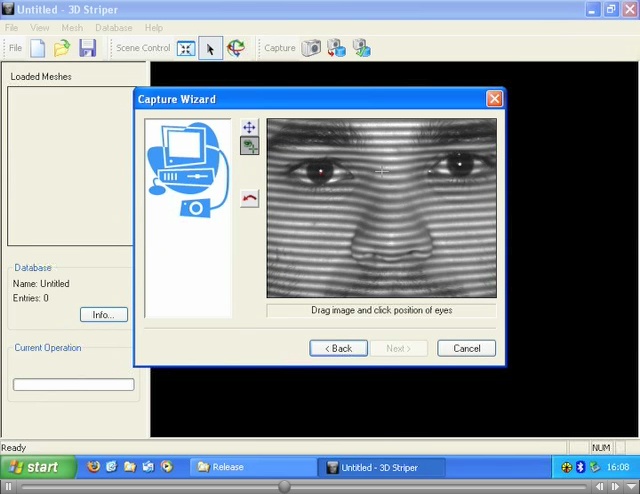The height and width of the screenshot is (494, 640).
Task: Save using the floppy disk icon
Action: [x=87, y=48]
